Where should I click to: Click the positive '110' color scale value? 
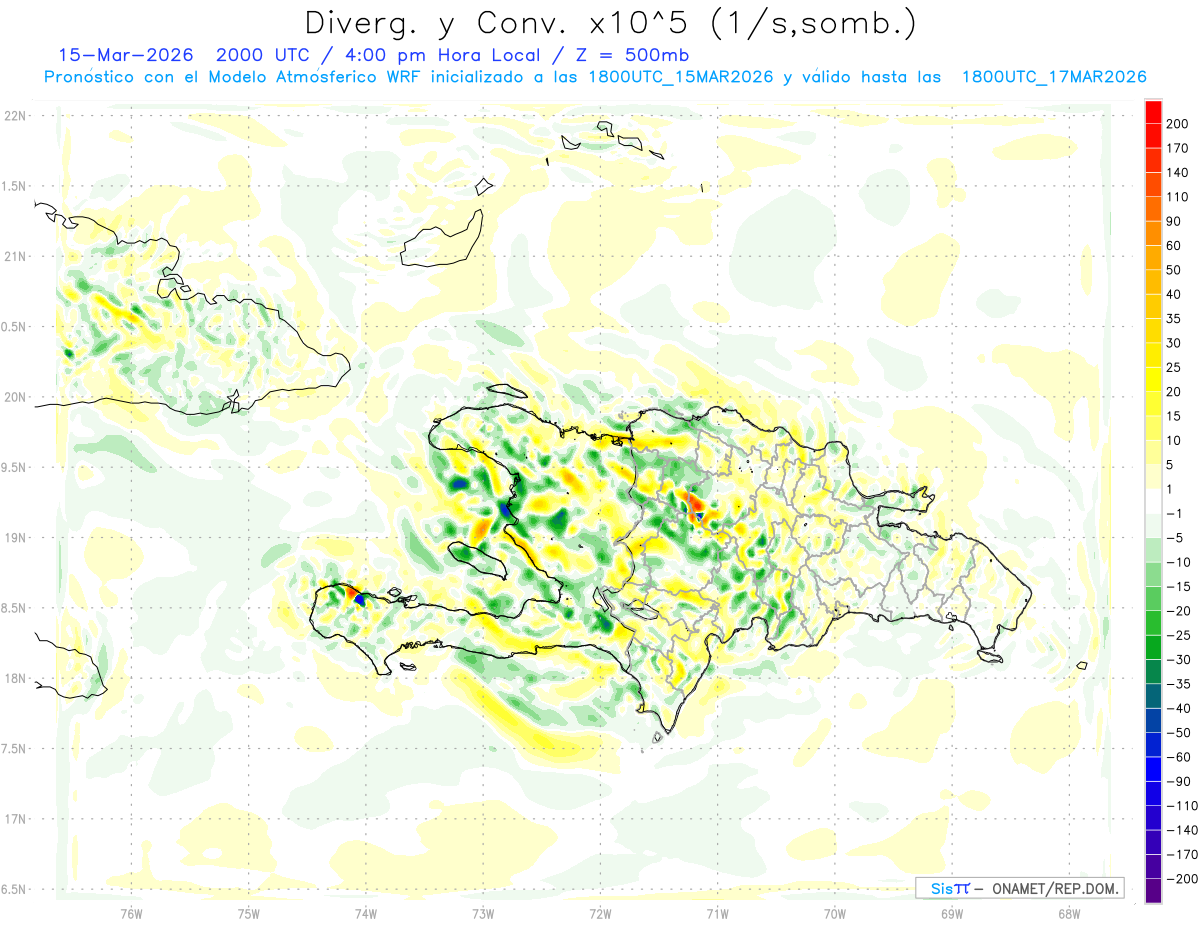tap(1179, 197)
